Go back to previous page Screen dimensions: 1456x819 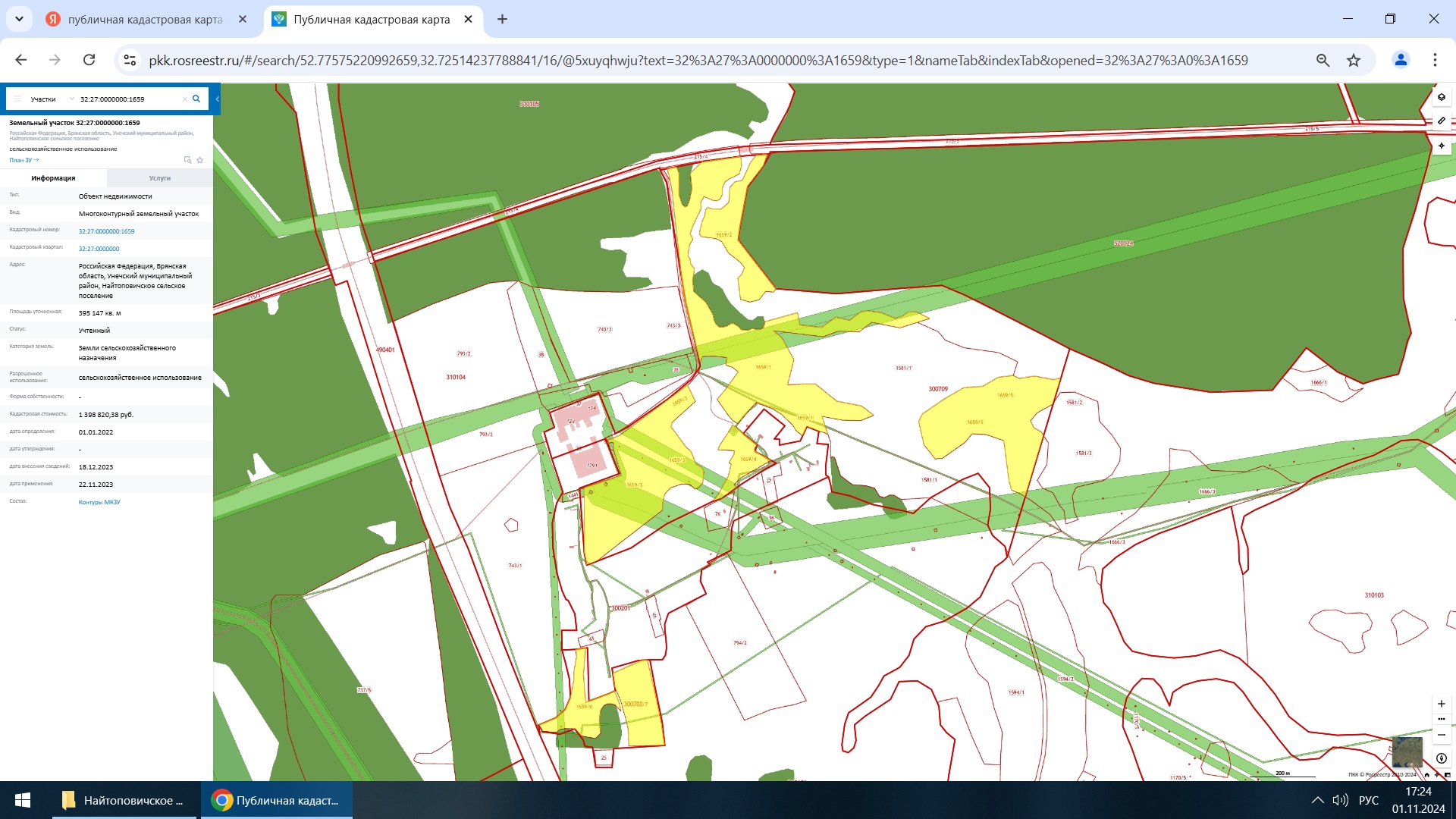pyautogui.click(x=21, y=60)
